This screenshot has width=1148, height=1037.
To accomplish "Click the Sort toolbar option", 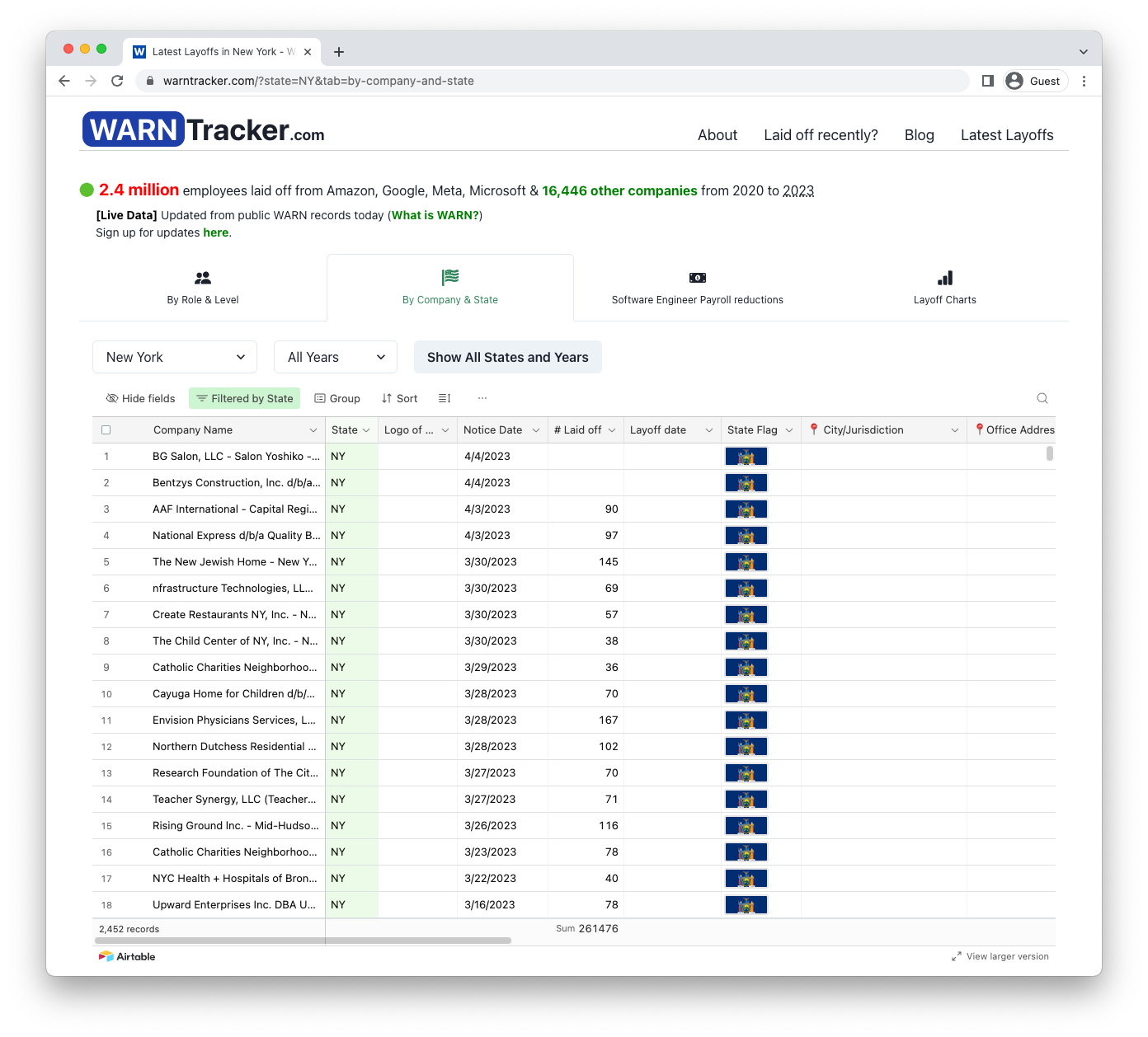I will (x=400, y=398).
